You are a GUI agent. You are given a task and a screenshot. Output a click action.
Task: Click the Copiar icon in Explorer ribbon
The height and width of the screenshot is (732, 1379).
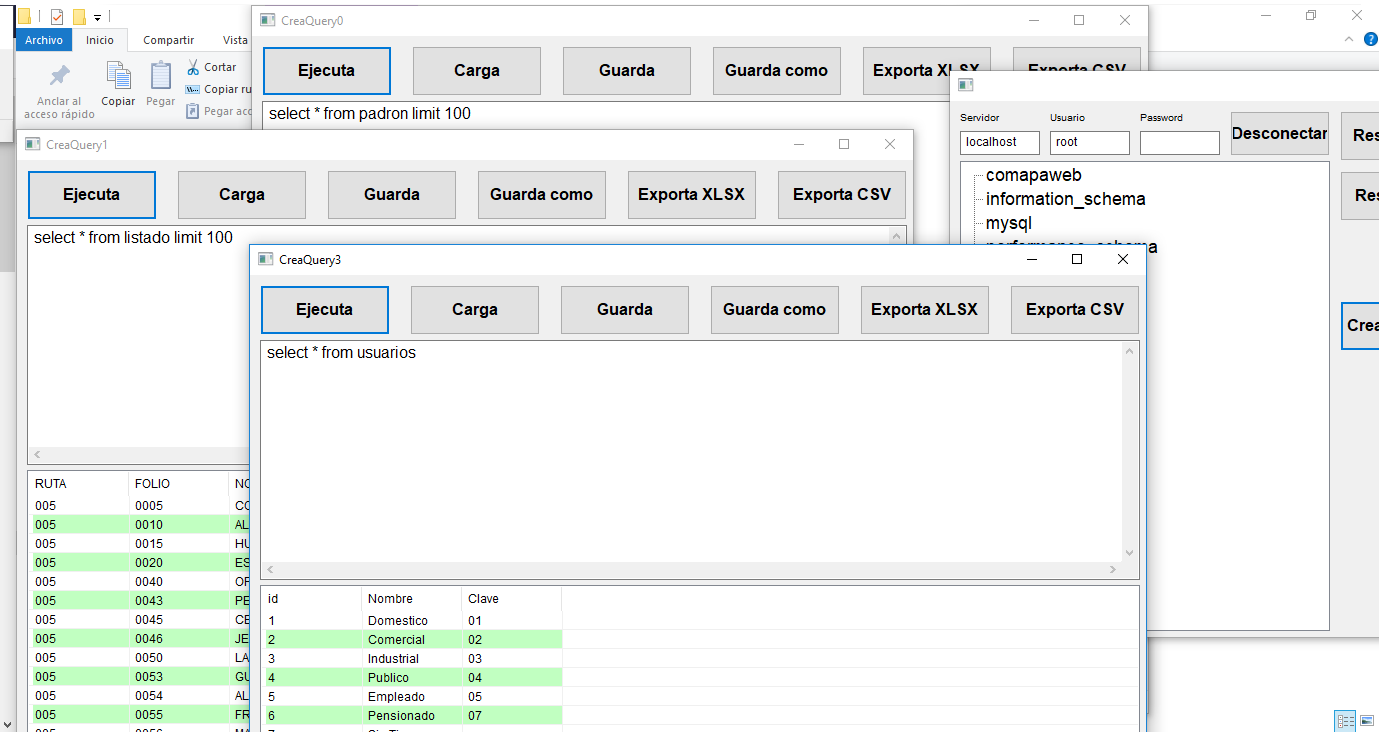[x=118, y=77]
